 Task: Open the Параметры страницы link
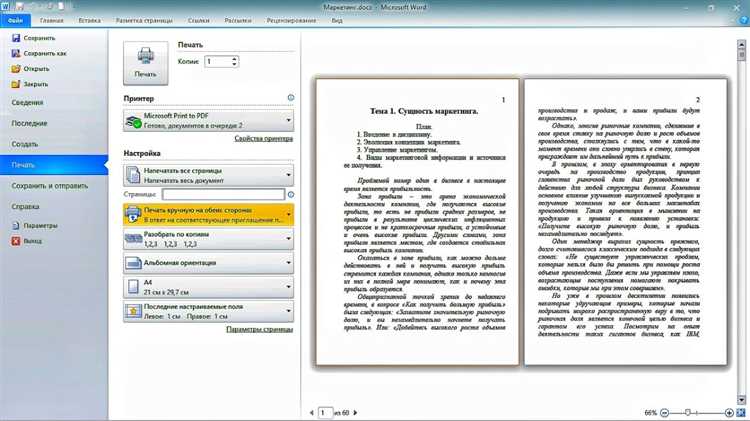click(259, 329)
